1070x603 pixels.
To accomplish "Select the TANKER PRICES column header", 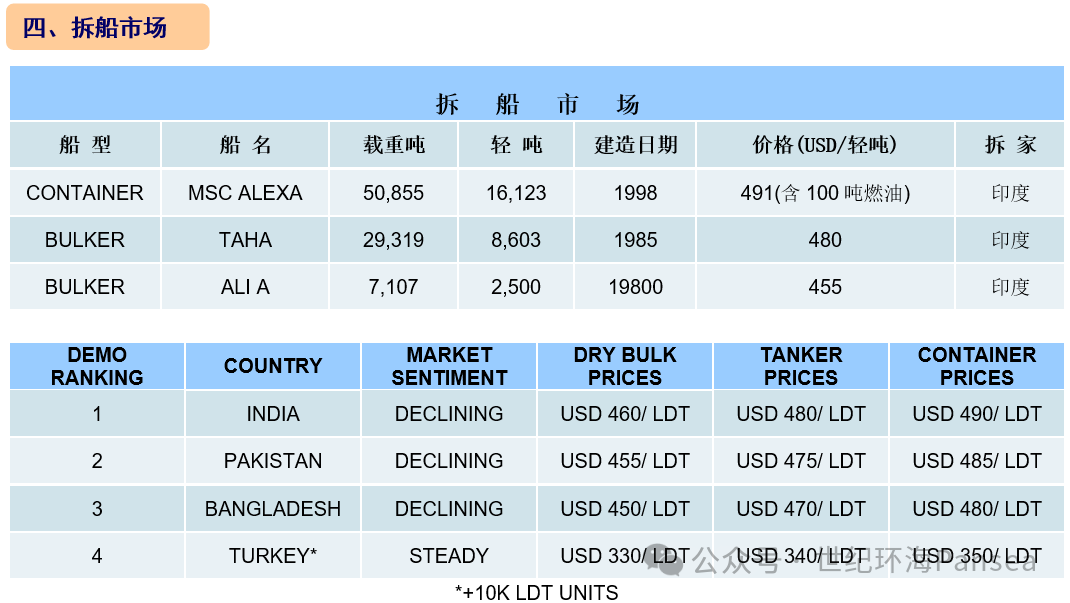I will pos(801,366).
